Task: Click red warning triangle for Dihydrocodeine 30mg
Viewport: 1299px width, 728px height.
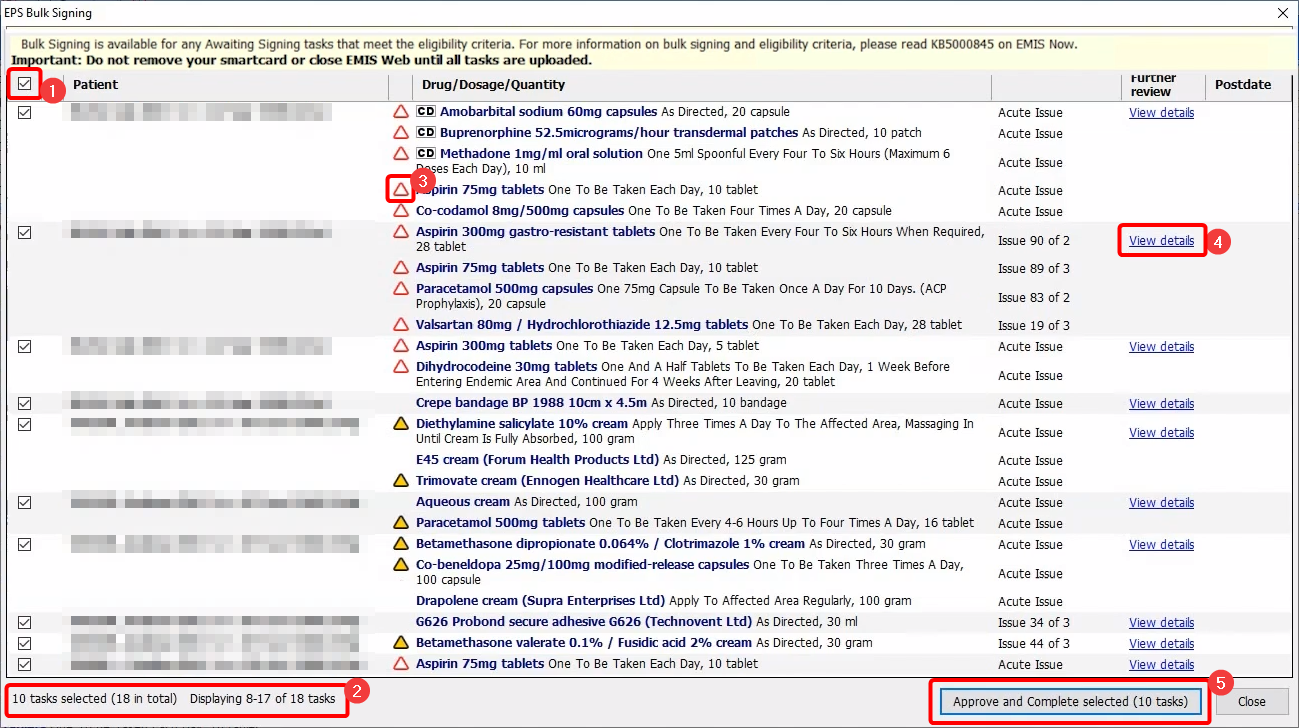Action: [x=401, y=367]
